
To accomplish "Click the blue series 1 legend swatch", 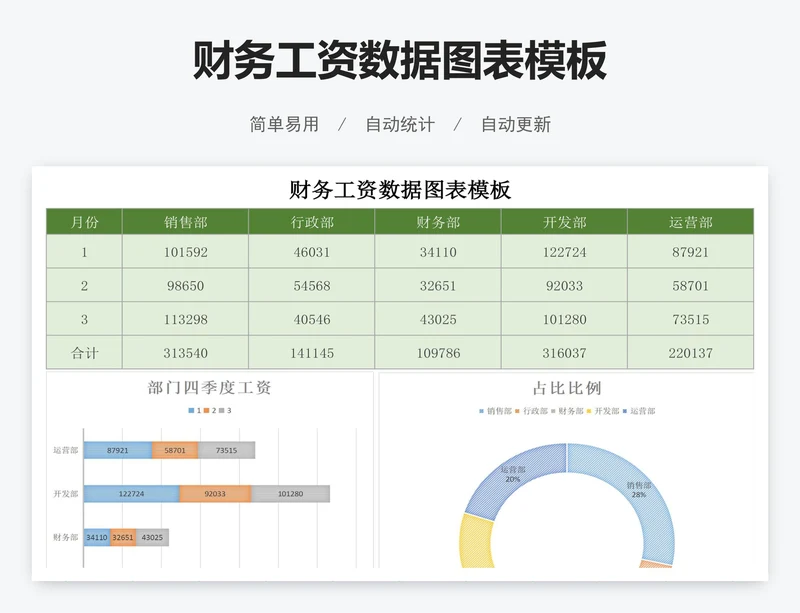I will (191, 410).
